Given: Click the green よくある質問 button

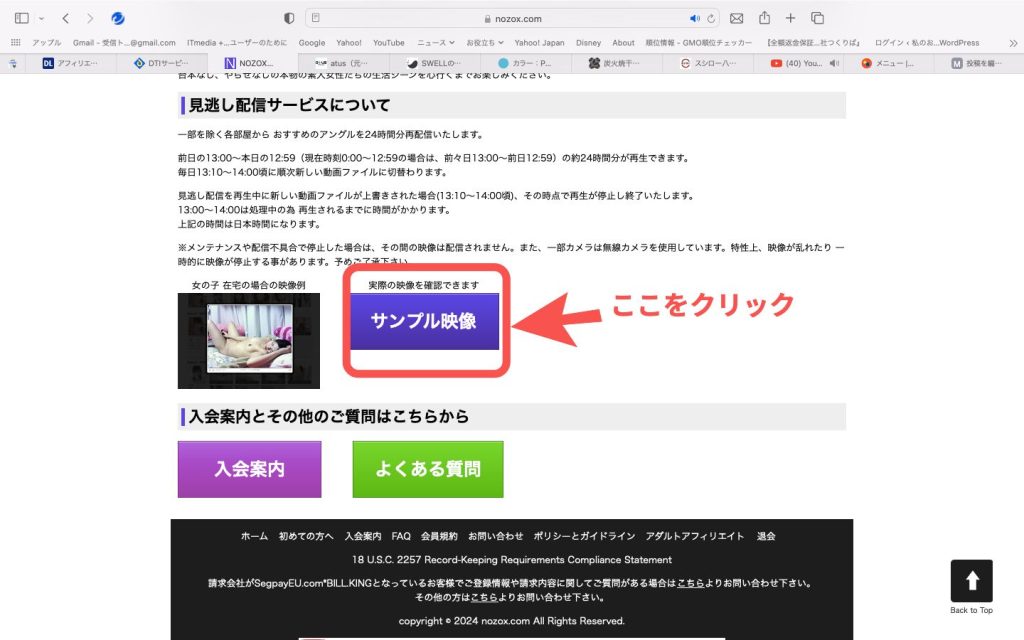Looking at the screenshot, I should click(x=428, y=469).
